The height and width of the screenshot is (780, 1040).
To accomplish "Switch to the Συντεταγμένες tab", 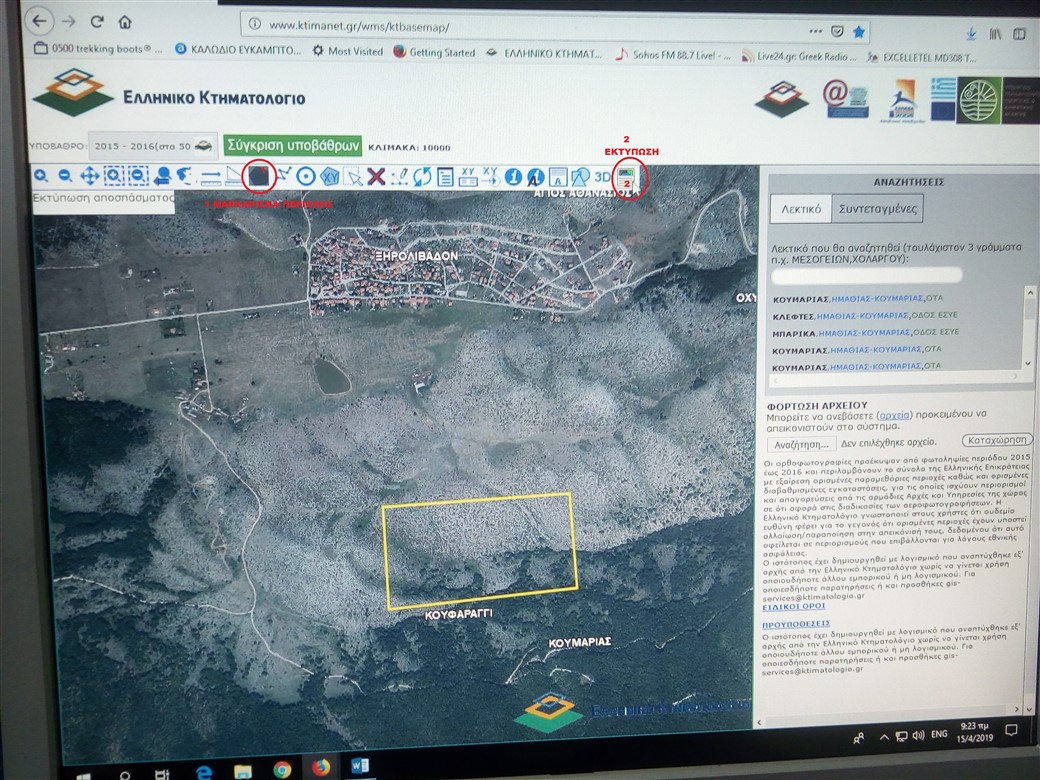I will pyautogui.click(x=876, y=209).
